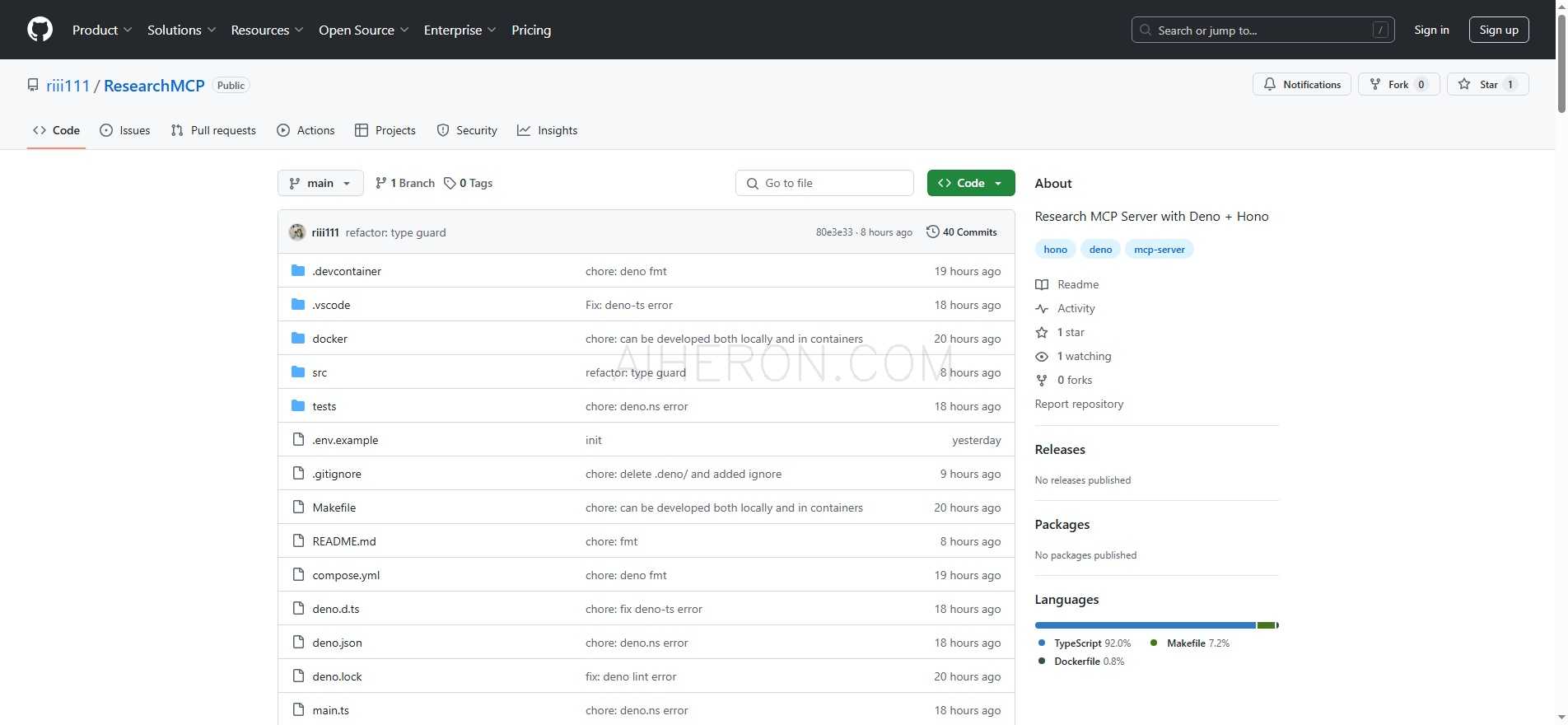Expand the Open Source menu

[x=364, y=30]
